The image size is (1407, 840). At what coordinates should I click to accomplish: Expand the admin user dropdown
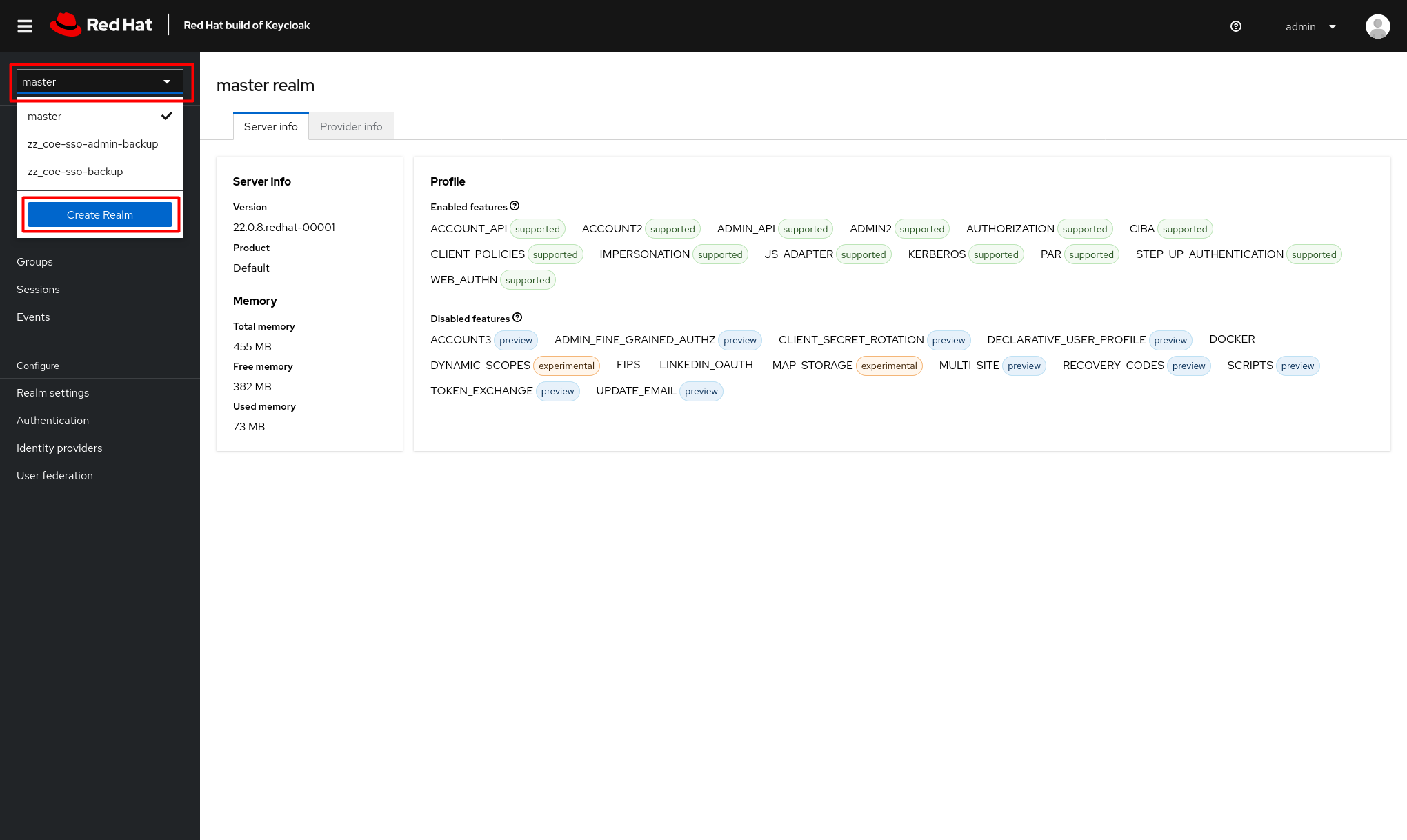1310,26
